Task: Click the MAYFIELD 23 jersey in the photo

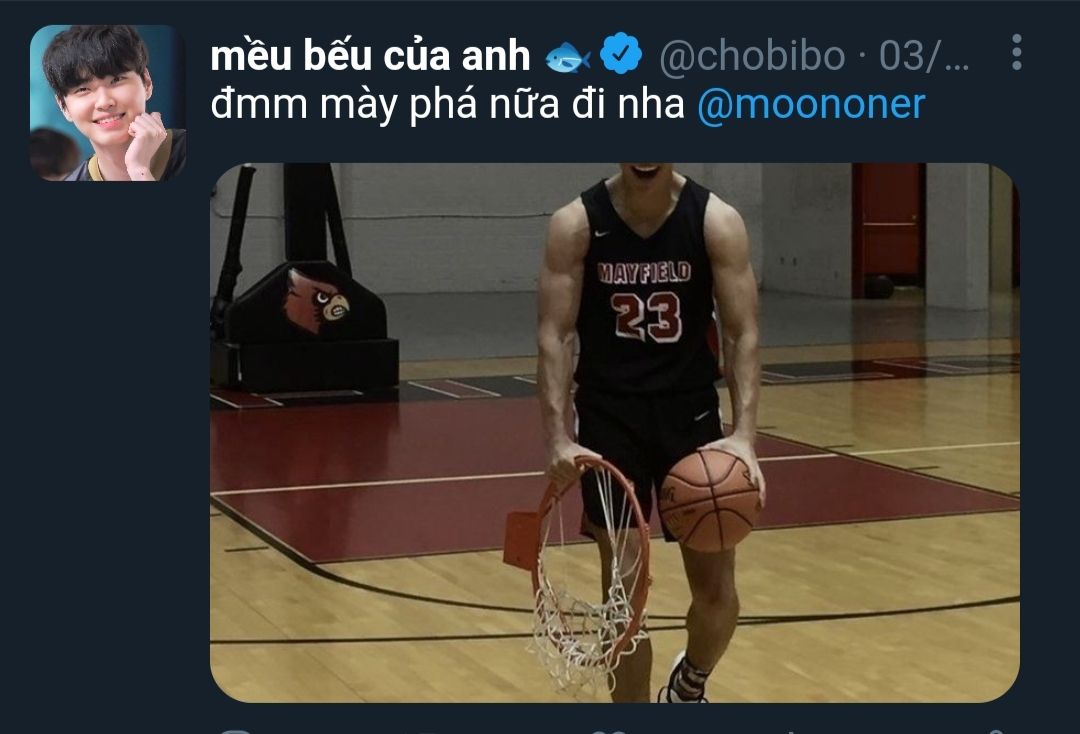Action: point(643,288)
